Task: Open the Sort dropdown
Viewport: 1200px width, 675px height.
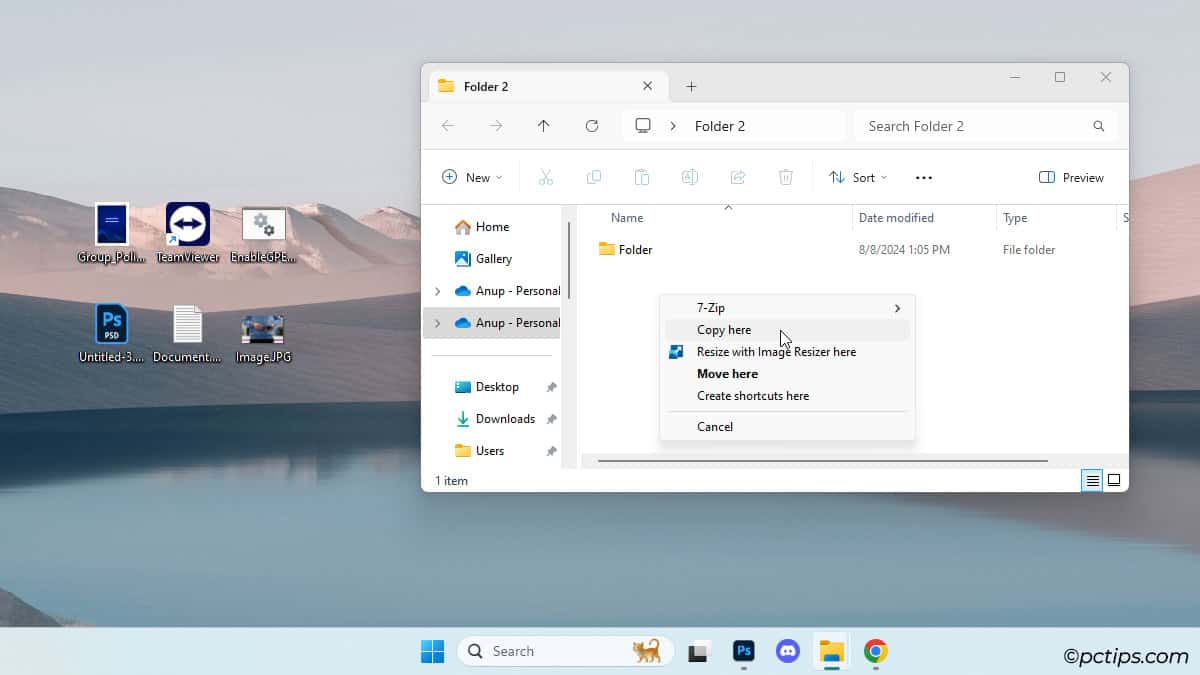Action: click(858, 177)
